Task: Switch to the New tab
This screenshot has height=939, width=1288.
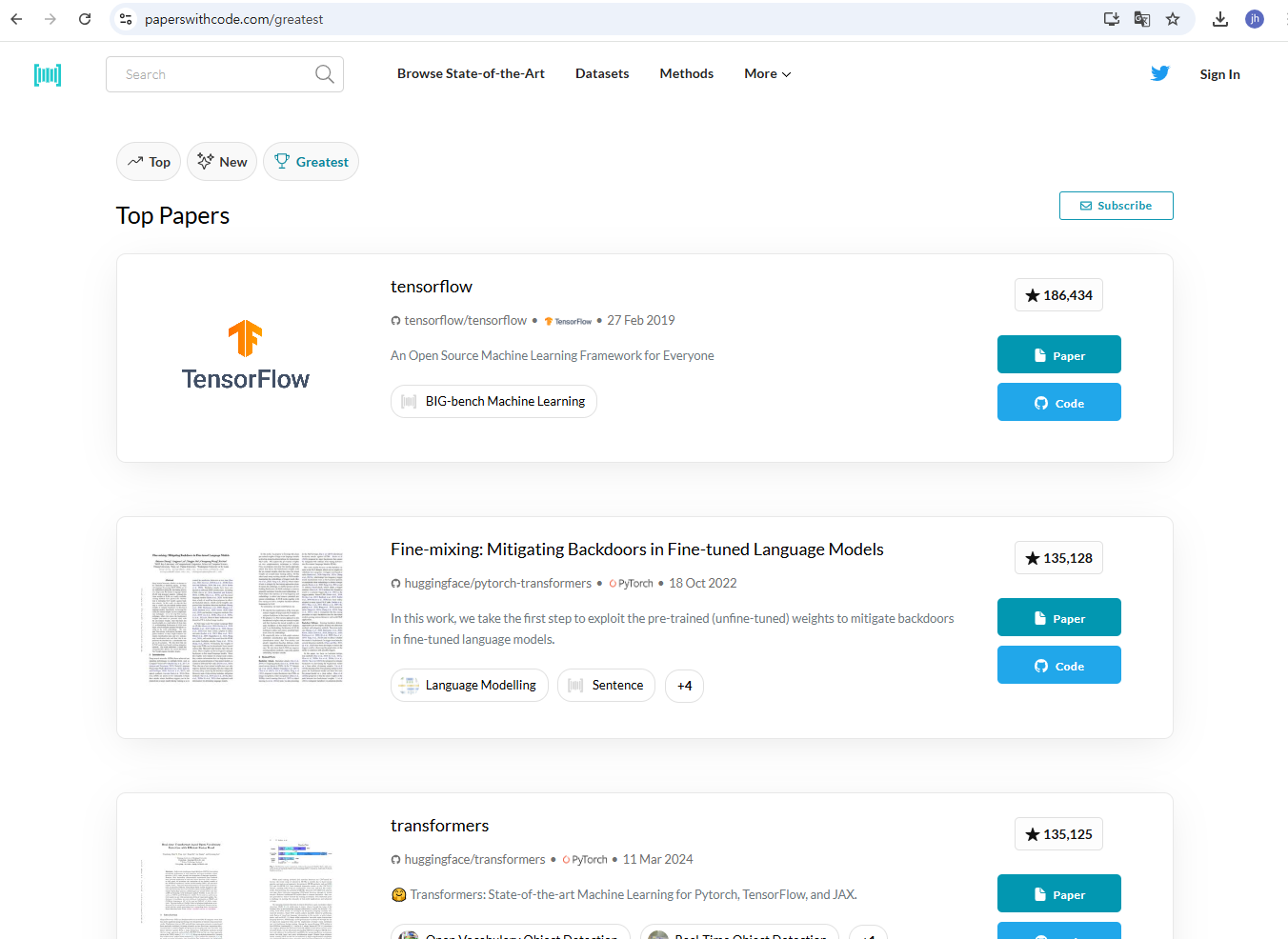Action: click(222, 162)
